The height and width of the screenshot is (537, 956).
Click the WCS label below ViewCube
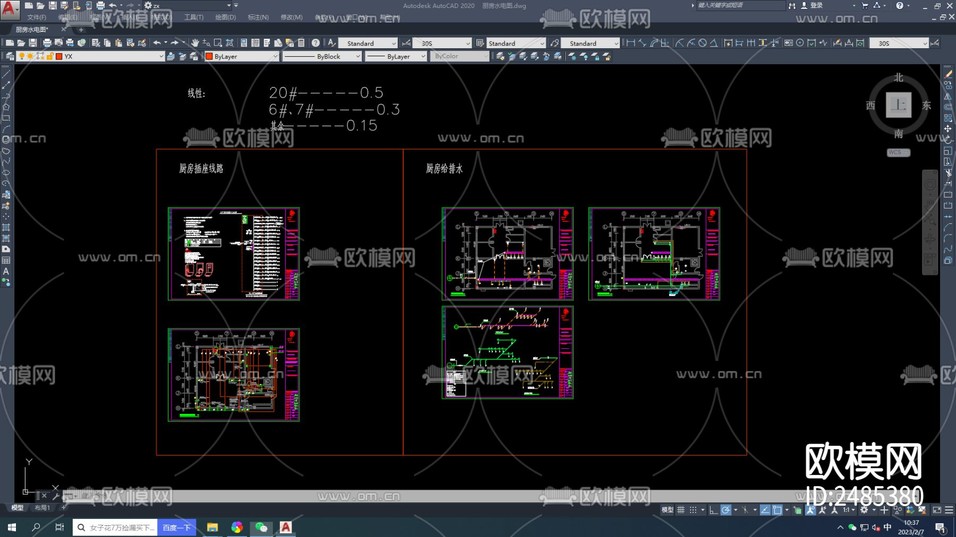(898, 152)
